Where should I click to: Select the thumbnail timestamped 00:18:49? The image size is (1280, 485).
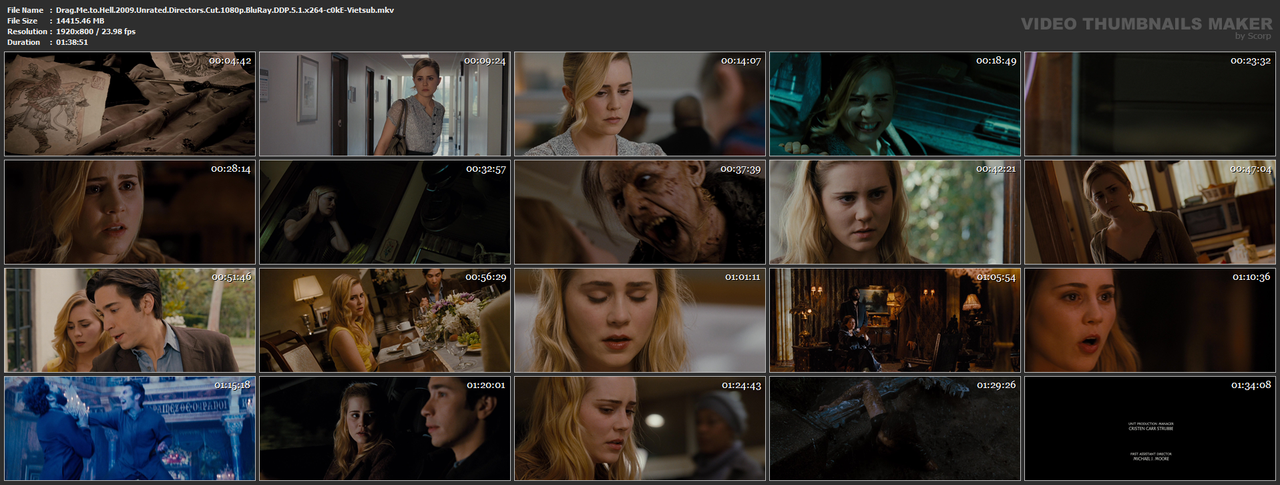[x=895, y=104]
